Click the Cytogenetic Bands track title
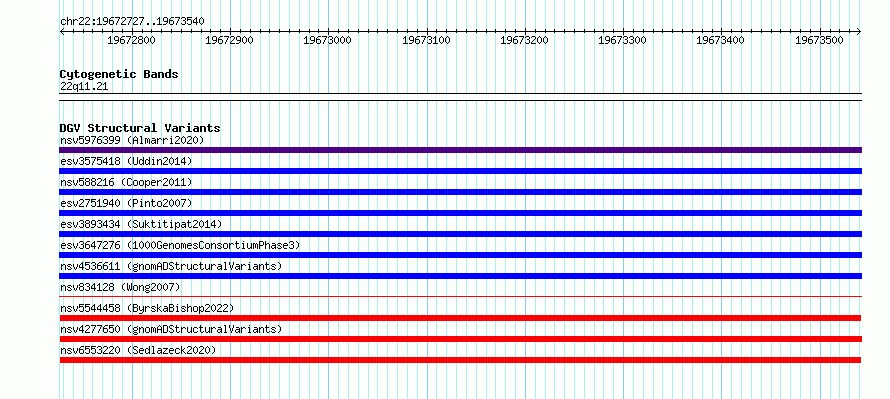The image size is (890, 399). point(119,74)
